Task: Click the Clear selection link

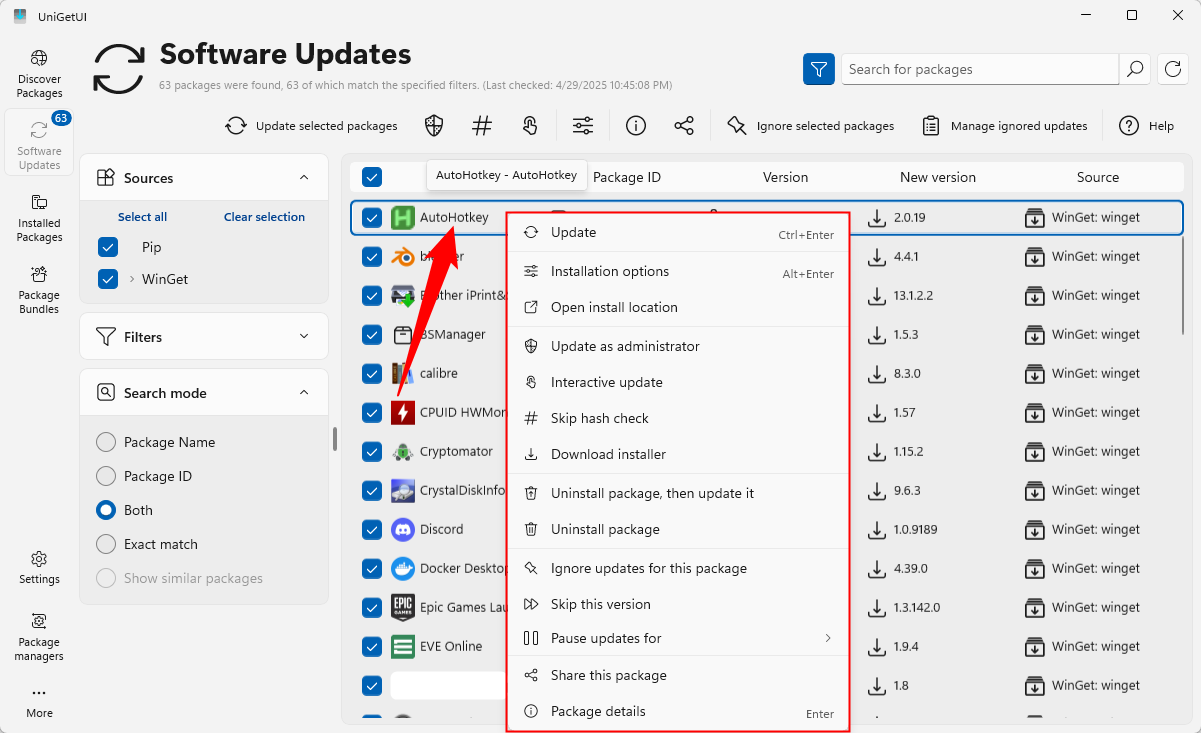Action: point(264,217)
